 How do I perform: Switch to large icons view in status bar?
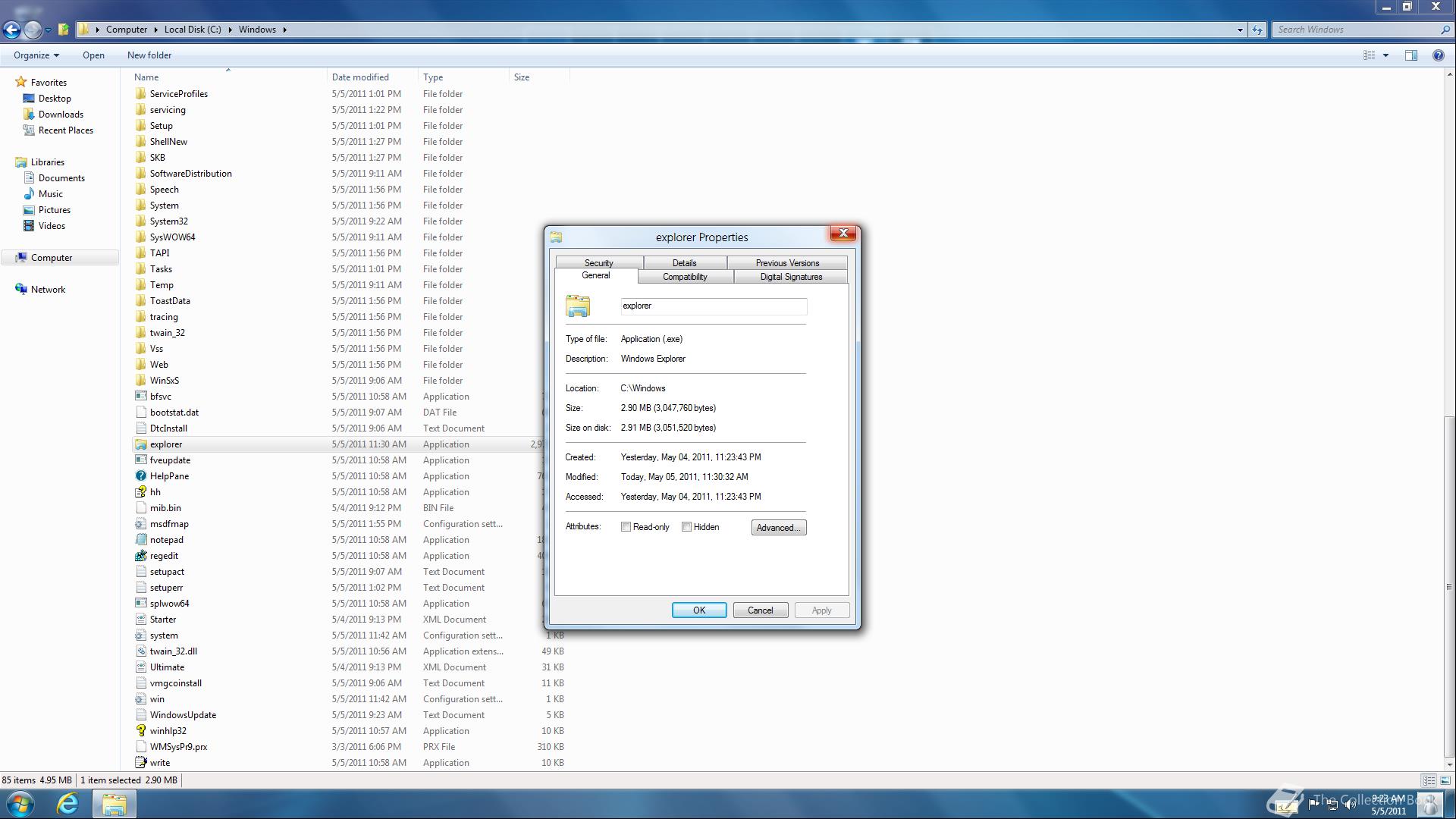pyautogui.click(x=1445, y=780)
